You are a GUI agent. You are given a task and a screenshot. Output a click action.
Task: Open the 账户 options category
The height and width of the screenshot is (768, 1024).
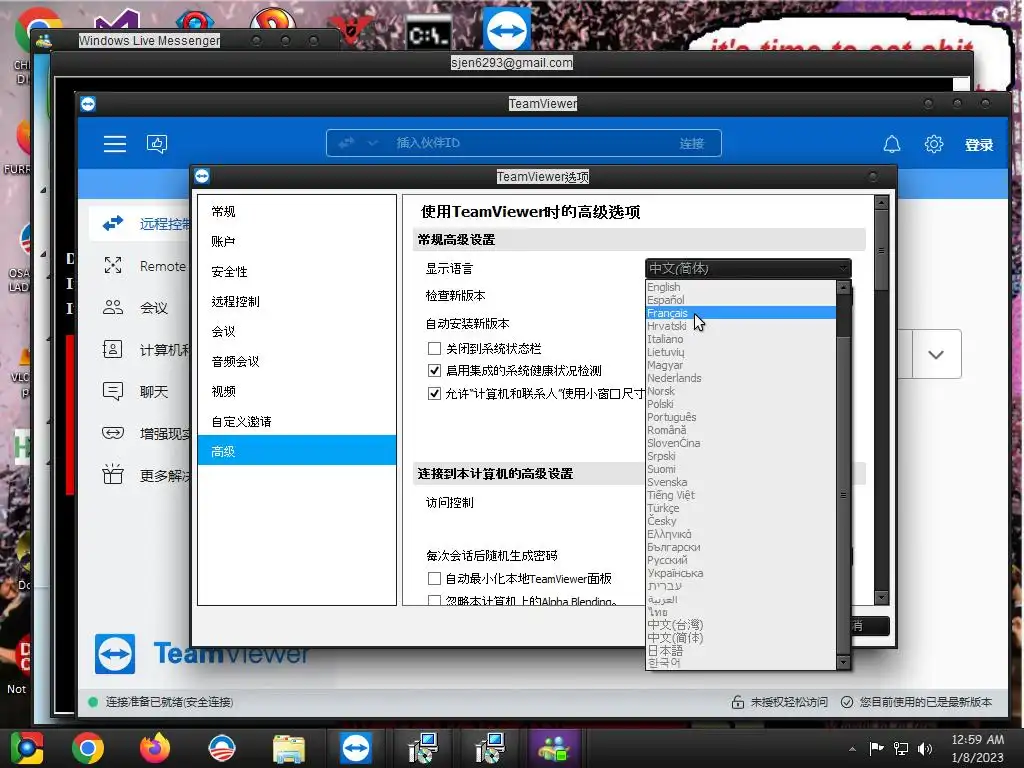(x=296, y=242)
